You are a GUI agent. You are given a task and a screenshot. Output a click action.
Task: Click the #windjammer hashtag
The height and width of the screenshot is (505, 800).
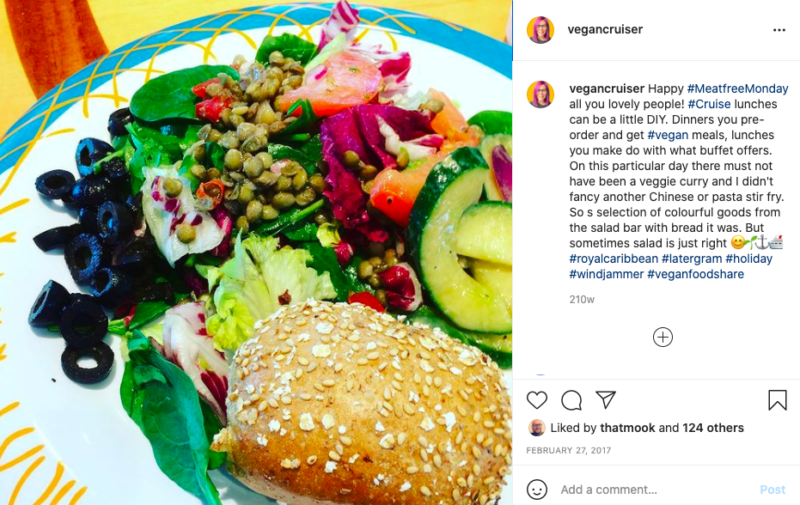tap(606, 274)
